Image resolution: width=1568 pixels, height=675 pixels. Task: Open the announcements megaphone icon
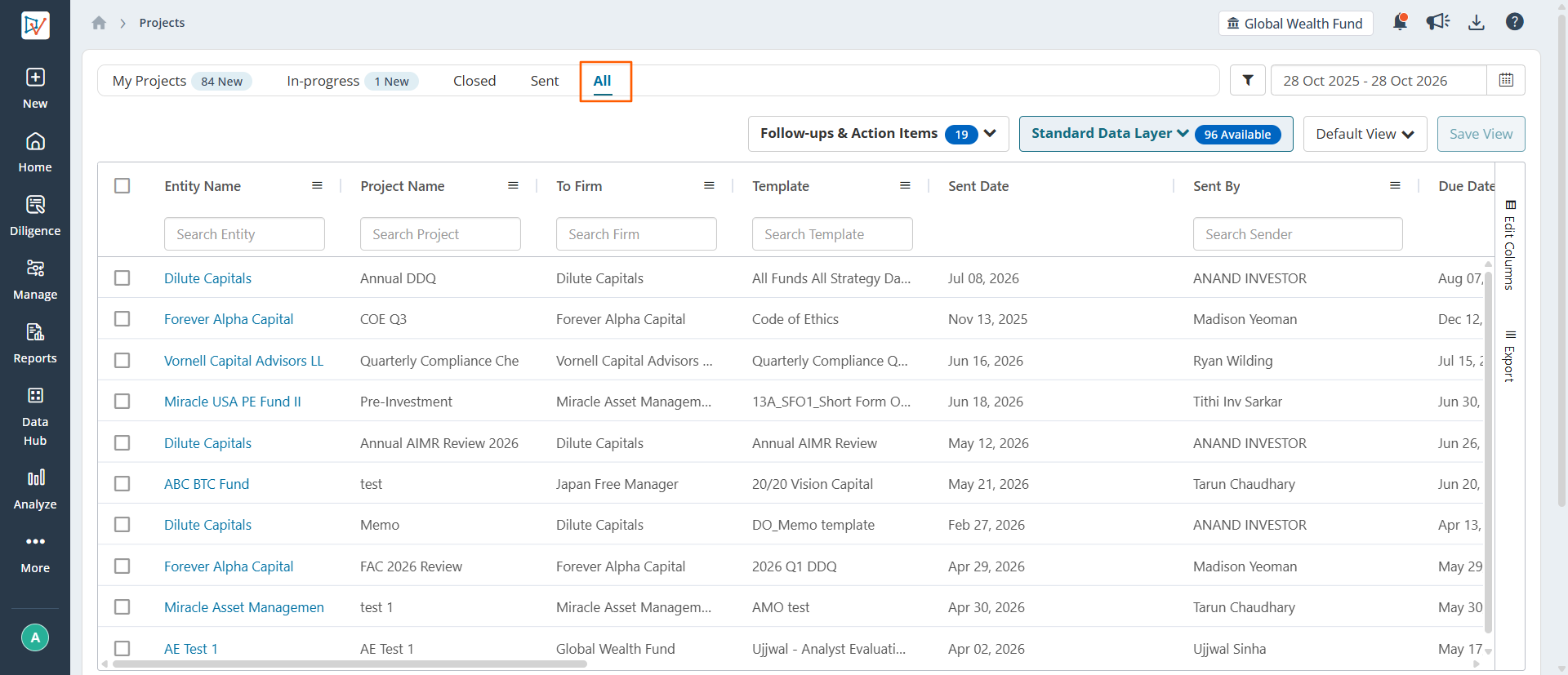click(x=1437, y=22)
